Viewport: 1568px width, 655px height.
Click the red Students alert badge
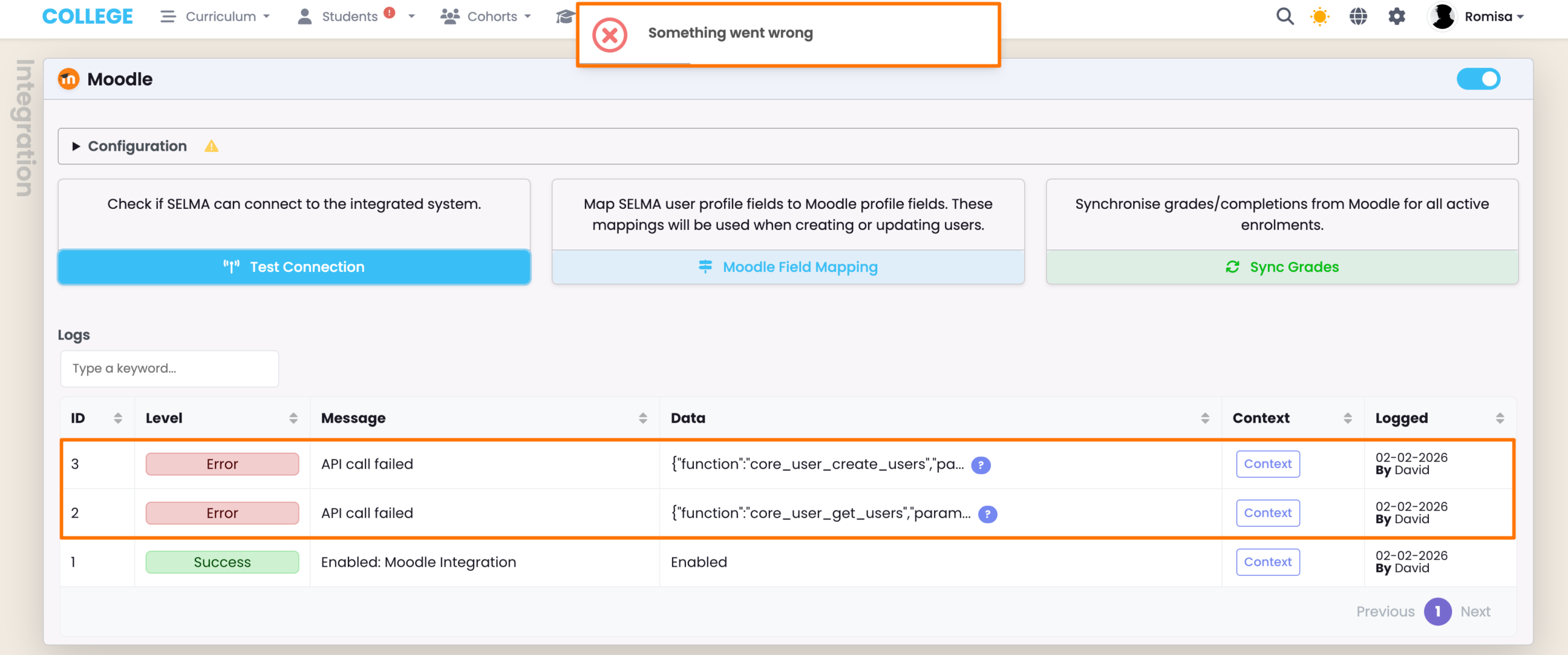pos(390,13)
